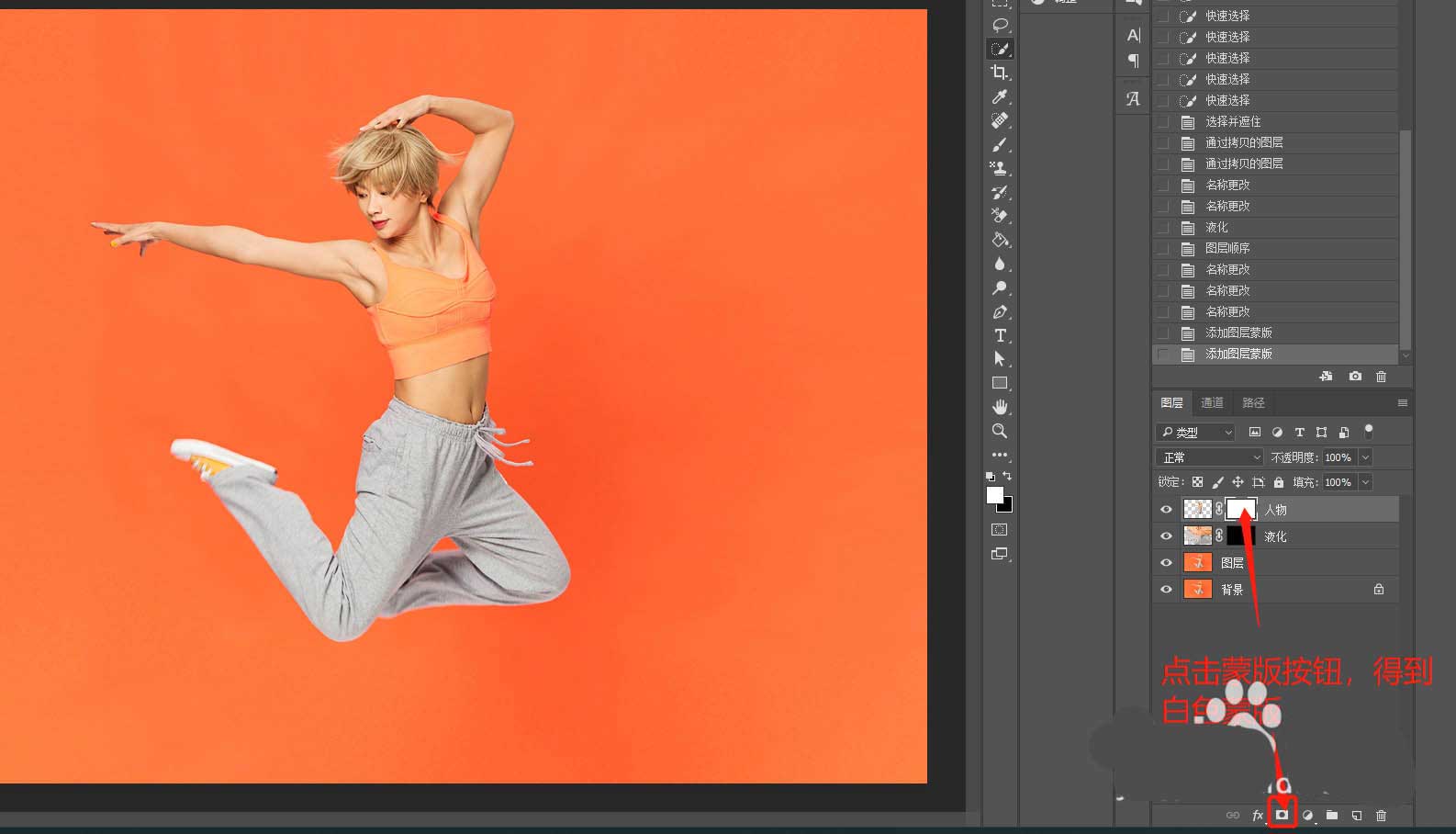Delete current history state trash icon
1456x834 pixels.
pyautogui.click(x=1381, y=377)
